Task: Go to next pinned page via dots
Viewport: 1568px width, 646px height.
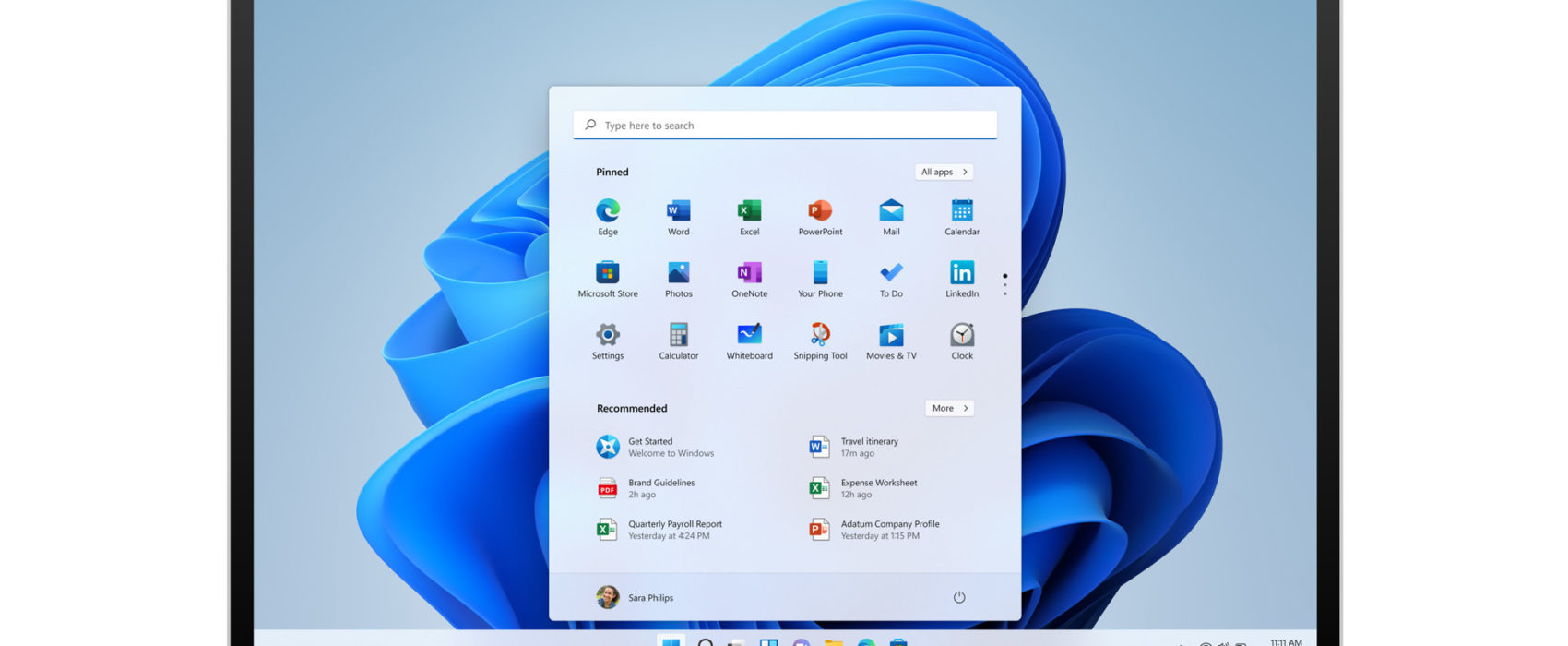Action: point(1004,284)
